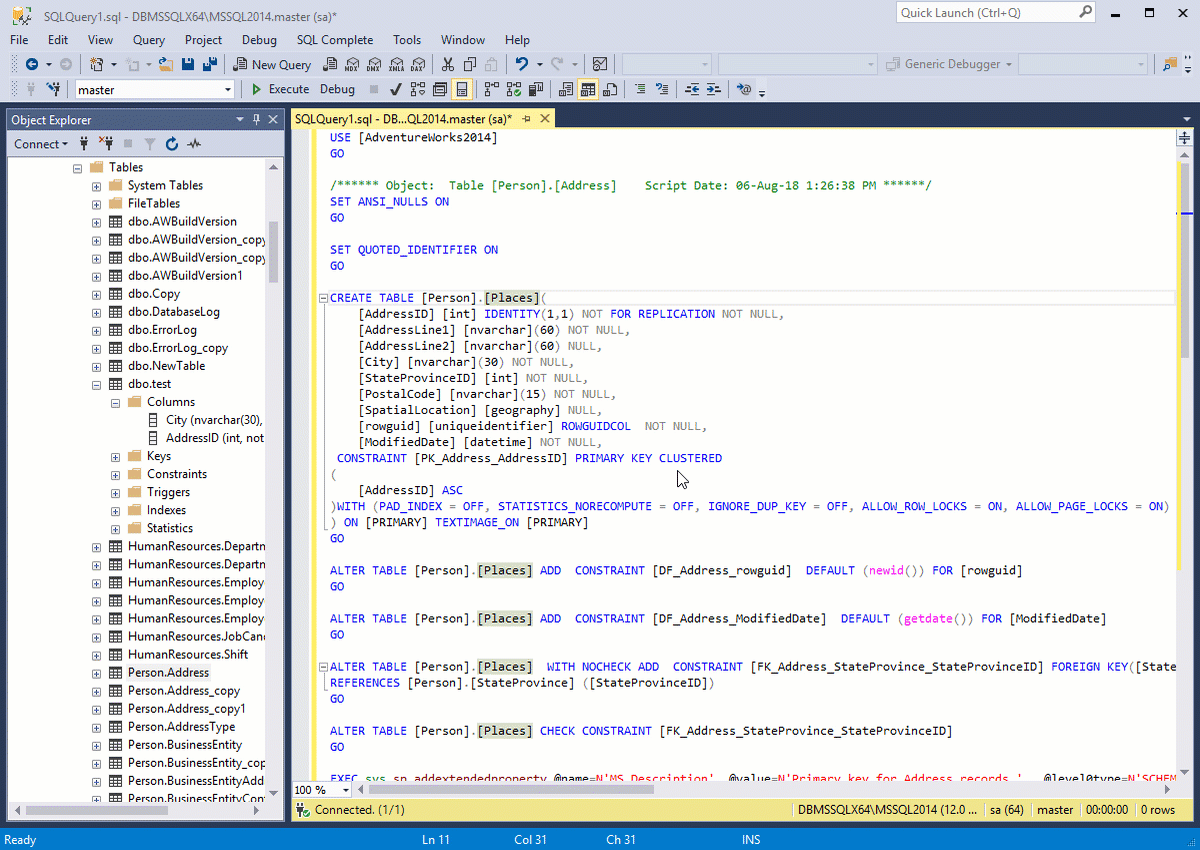The image size is (1200, 850).
Task: Click the Execute button
Action: (x=280, y=89)
